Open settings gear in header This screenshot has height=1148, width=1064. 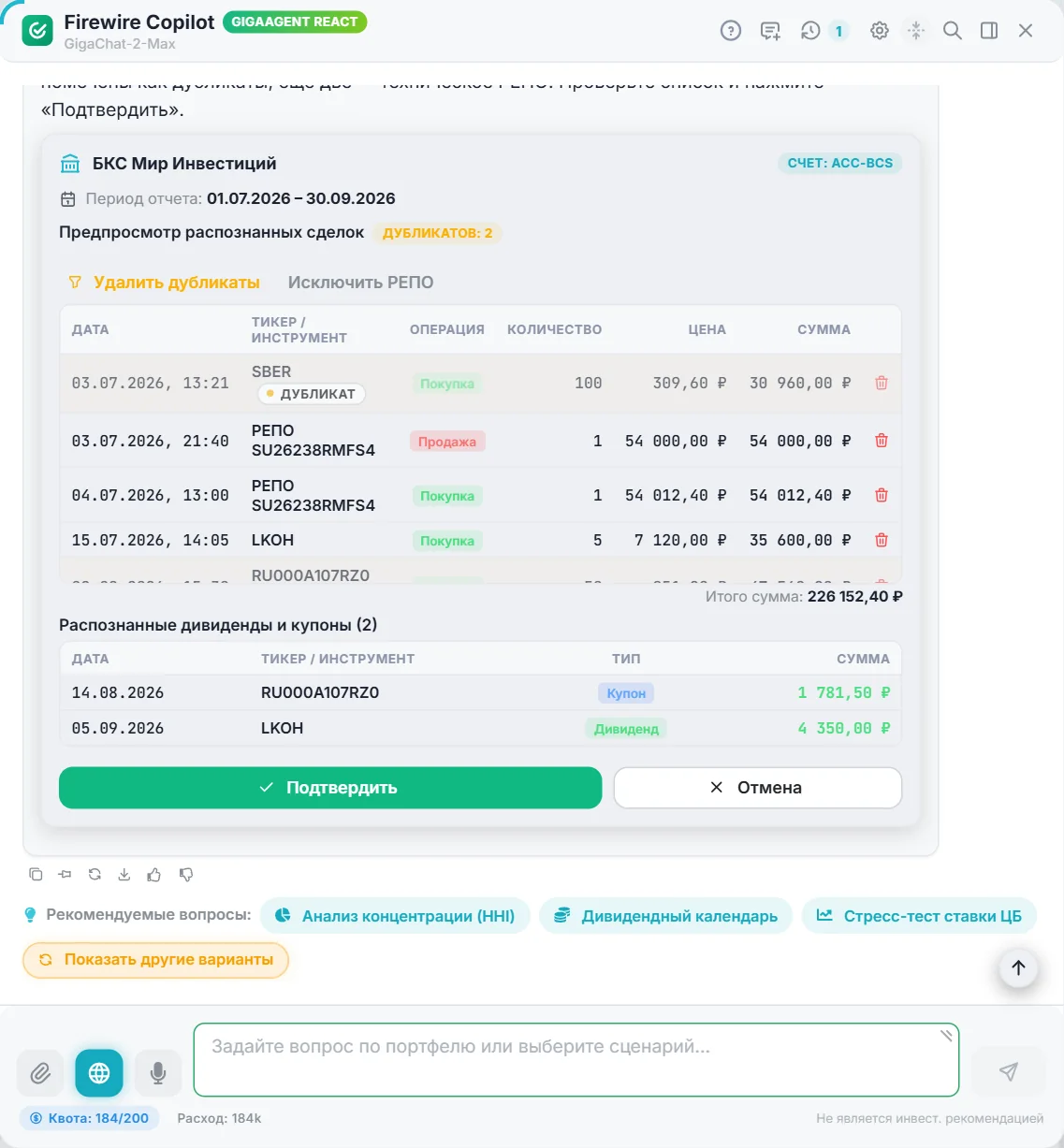[880, 31]
